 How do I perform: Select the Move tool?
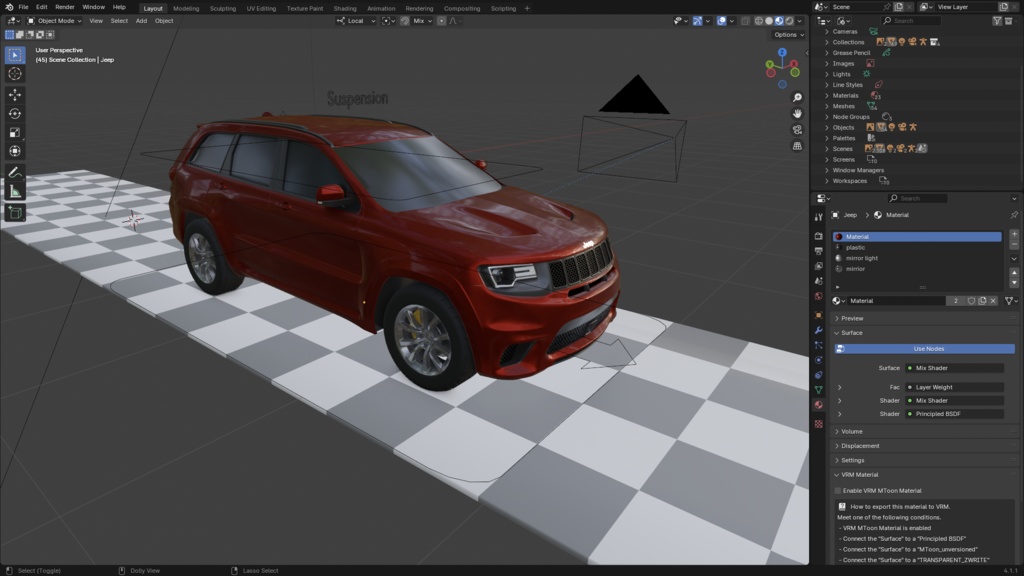point(15,95)
